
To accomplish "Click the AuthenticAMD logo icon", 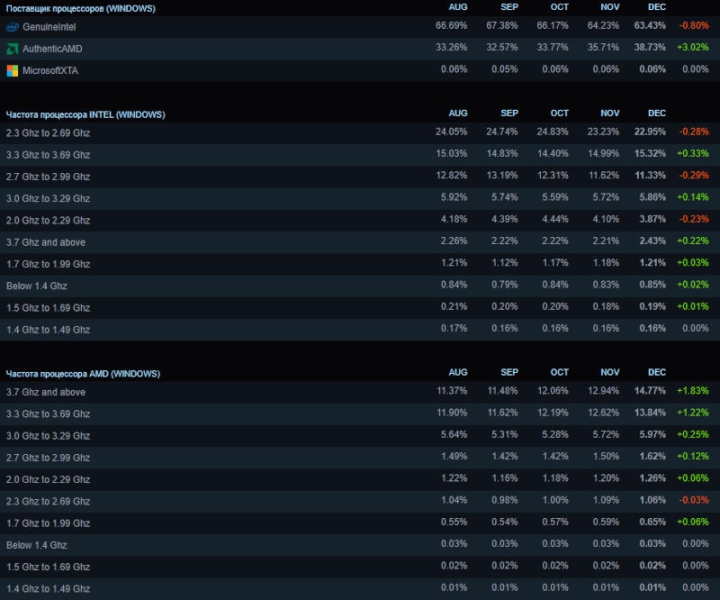I will pos(12,49).
